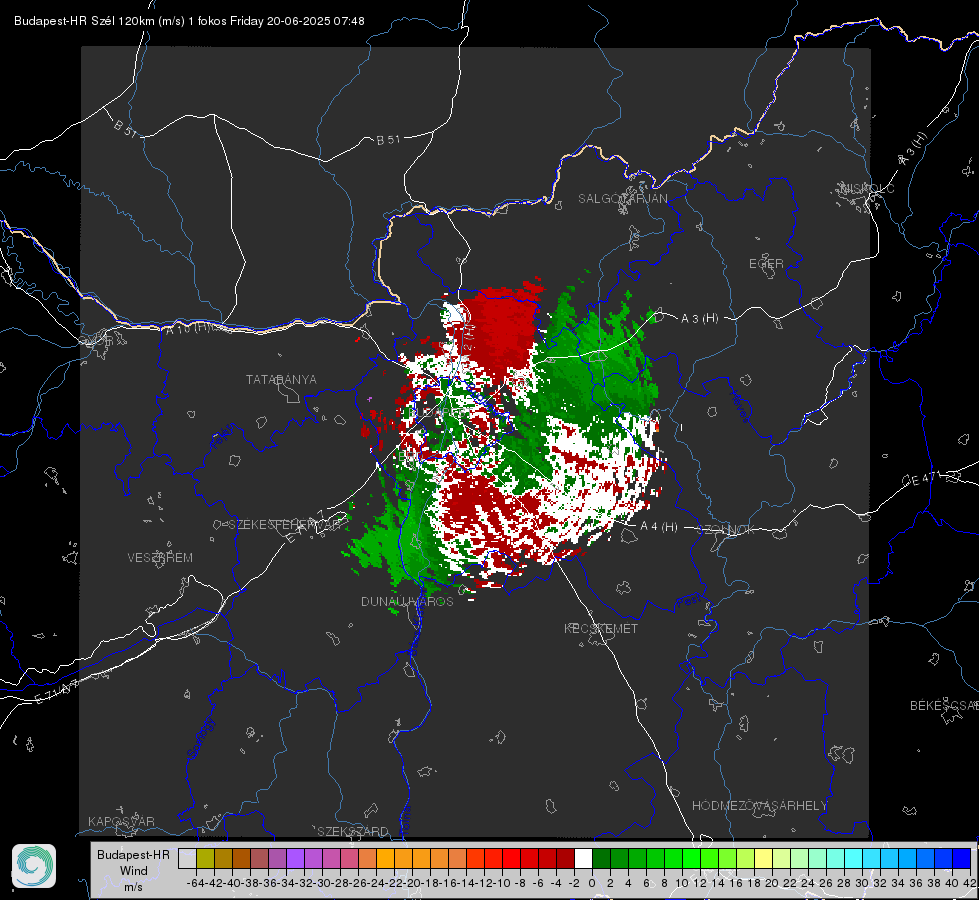The image size is (979, 900).
Task: Click the SALGÓTARJÁN city label
Action: point(622,199)
